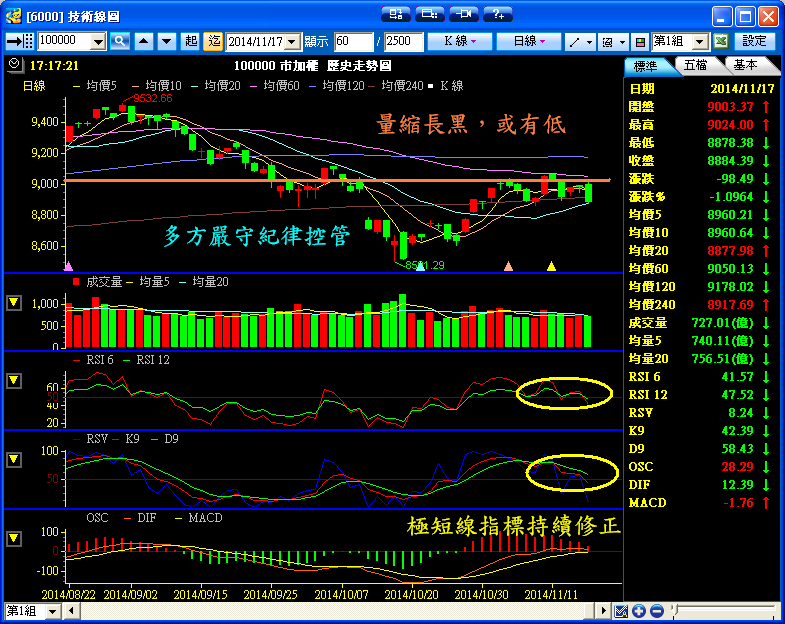Click the 起 start date button

pos(191,41)
